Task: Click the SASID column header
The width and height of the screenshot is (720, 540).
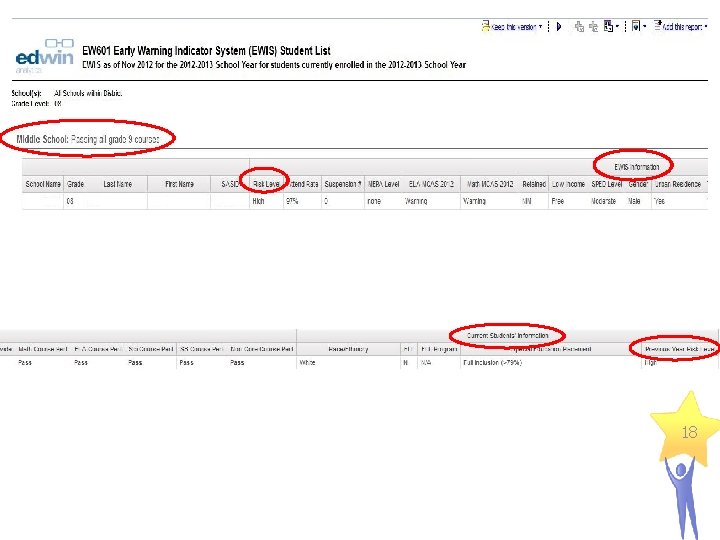Action: (231, 184)
